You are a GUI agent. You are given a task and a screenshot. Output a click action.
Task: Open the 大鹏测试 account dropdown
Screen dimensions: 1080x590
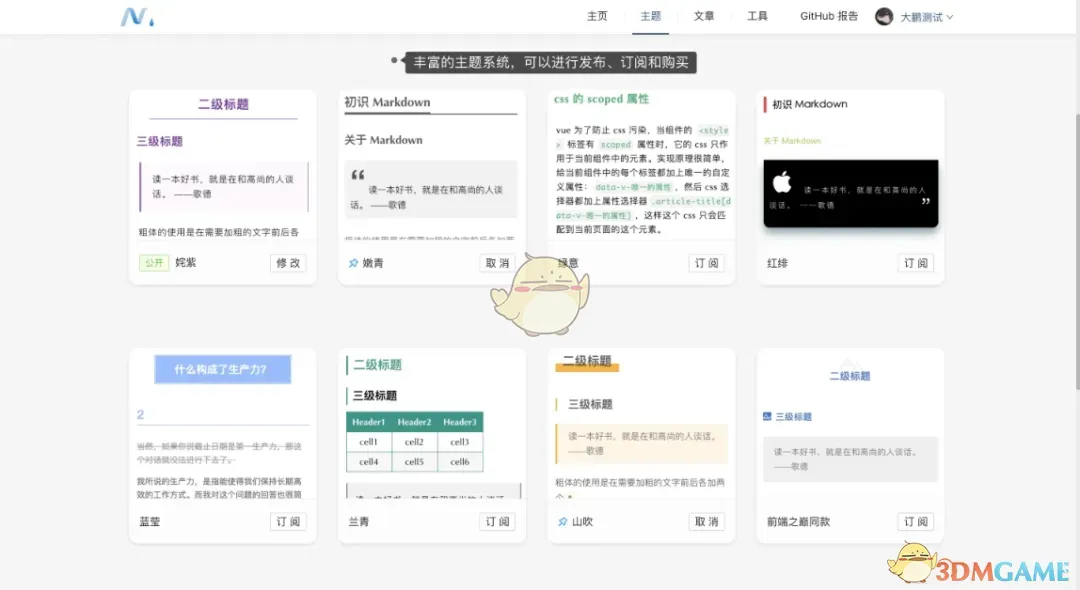pos(920,16)
